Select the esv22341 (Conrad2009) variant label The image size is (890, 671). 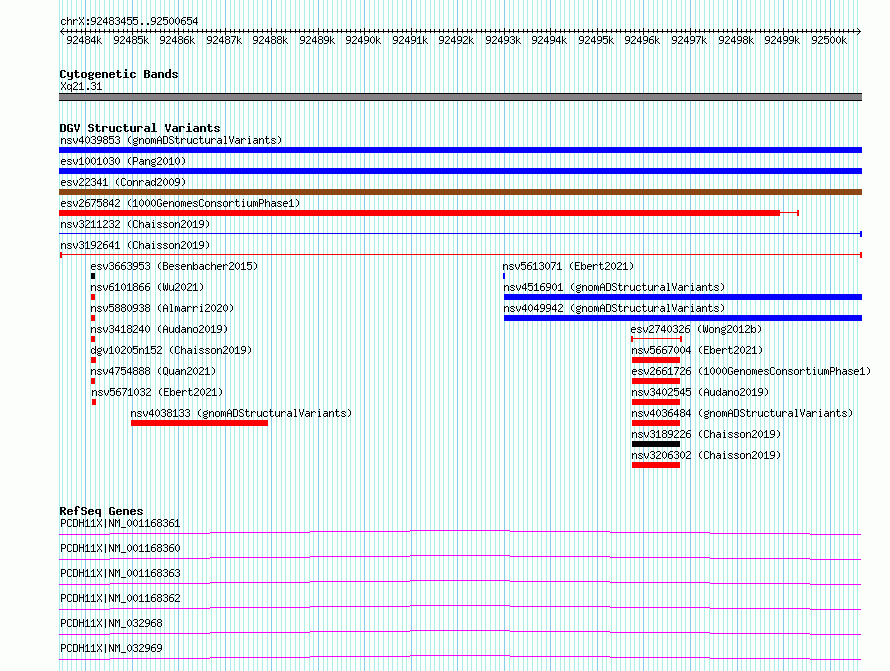[x=123, y=182]
